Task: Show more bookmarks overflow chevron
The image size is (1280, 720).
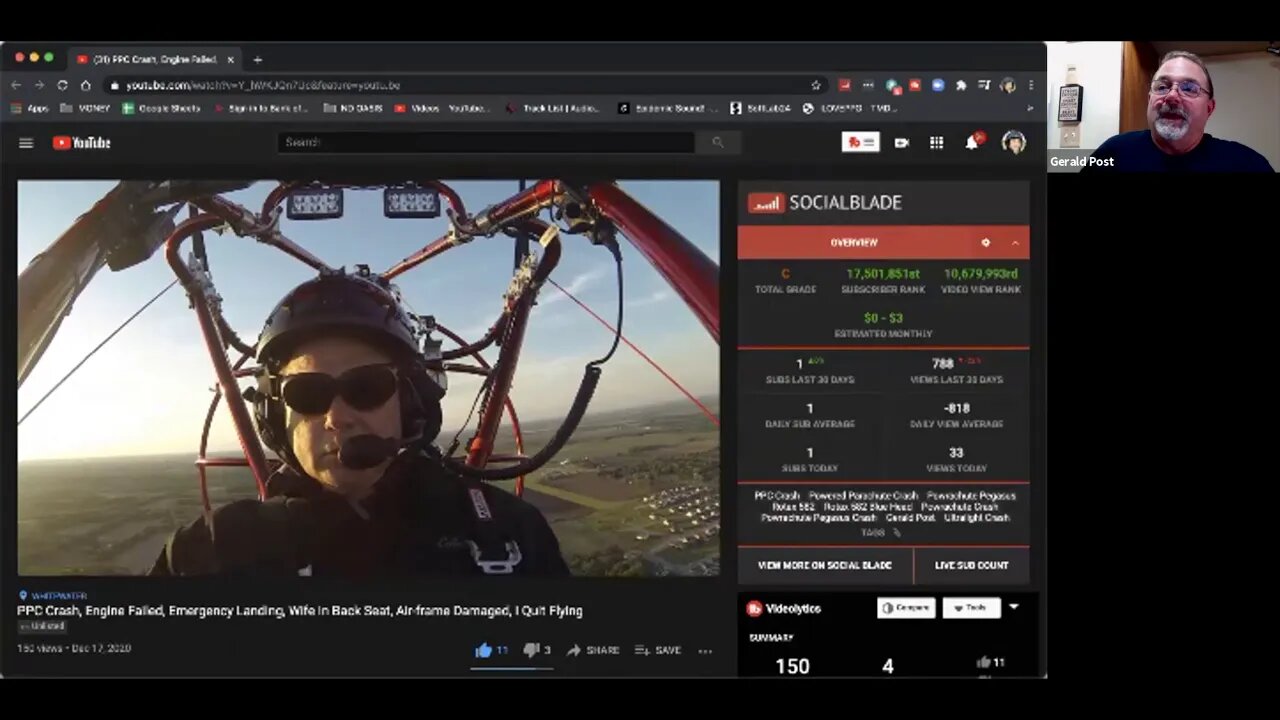Action: point(1030,108)
